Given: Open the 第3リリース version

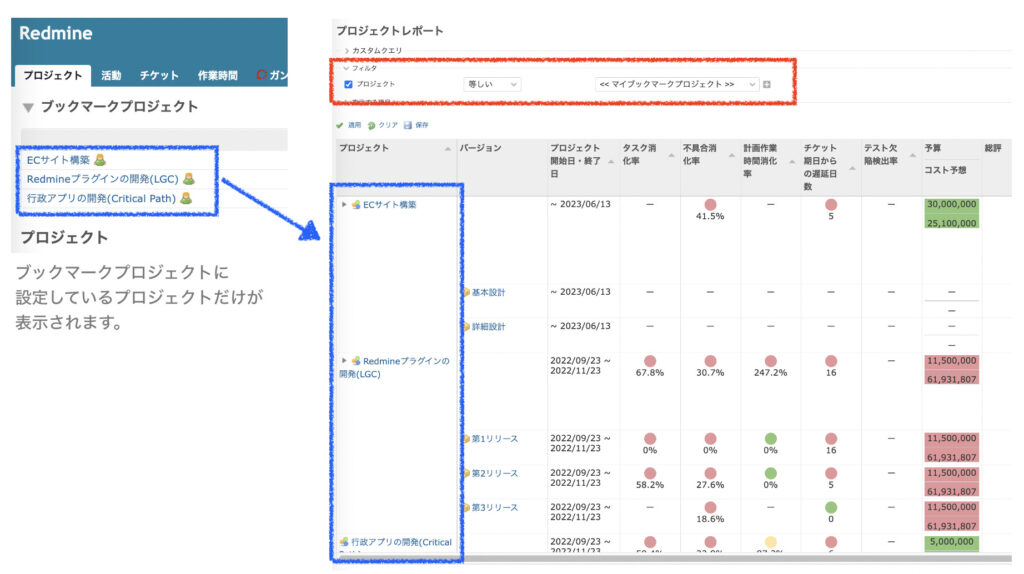Looking at the screenshot, I should point(494,507).
